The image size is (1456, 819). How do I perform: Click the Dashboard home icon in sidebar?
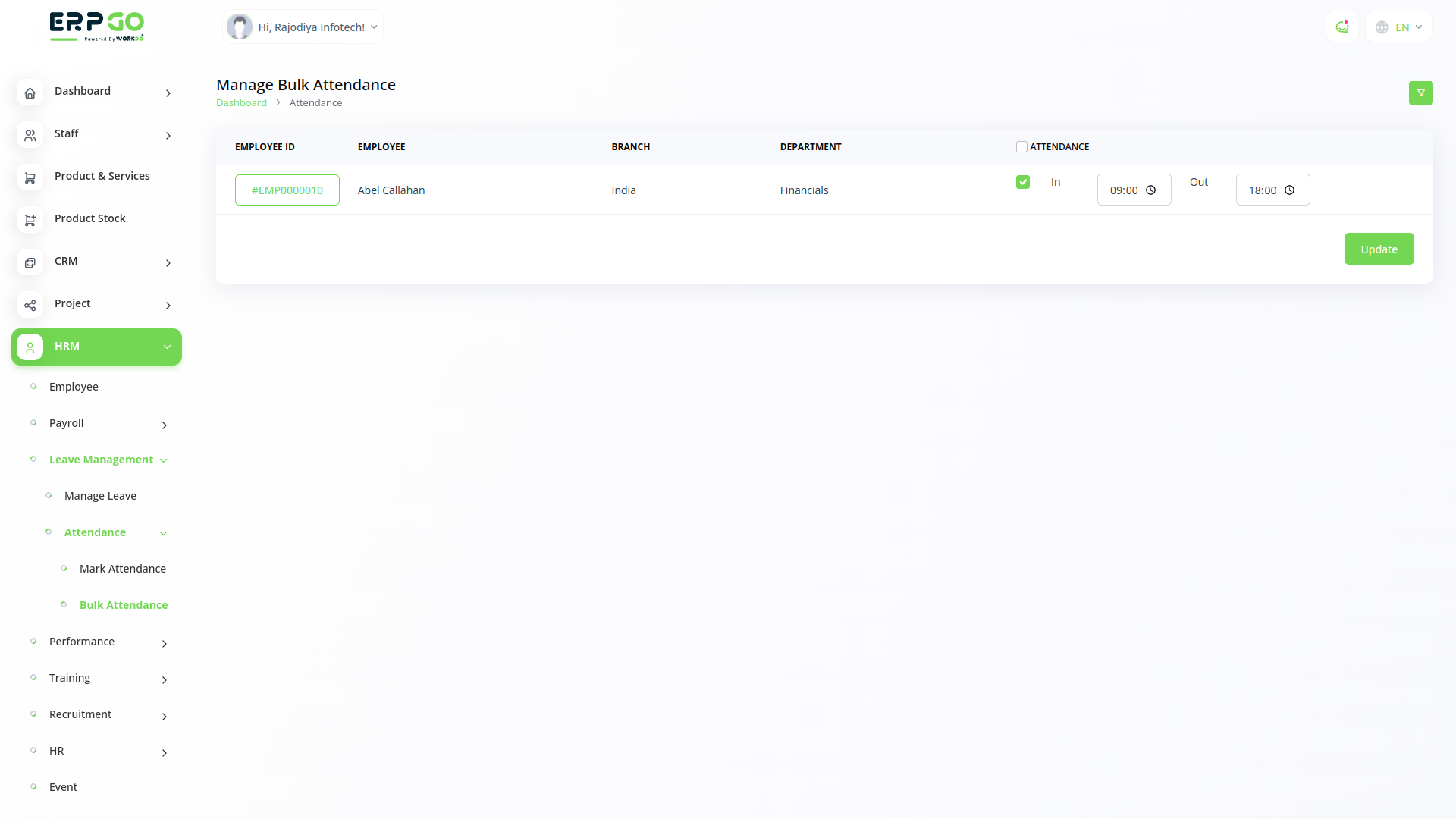[30, 93]
